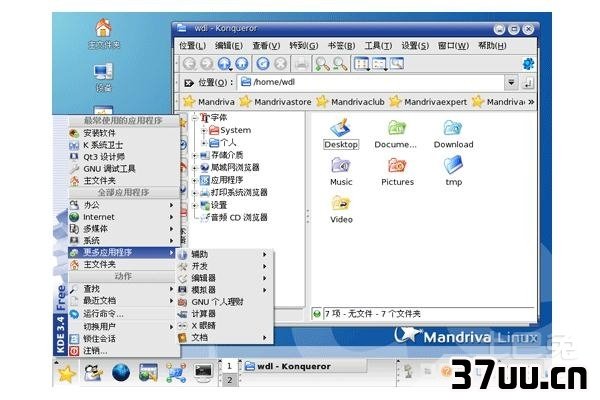Viewport: 600px width, 400px height.
Task: Open the location history dropdown
Action: tap(511, 82)
